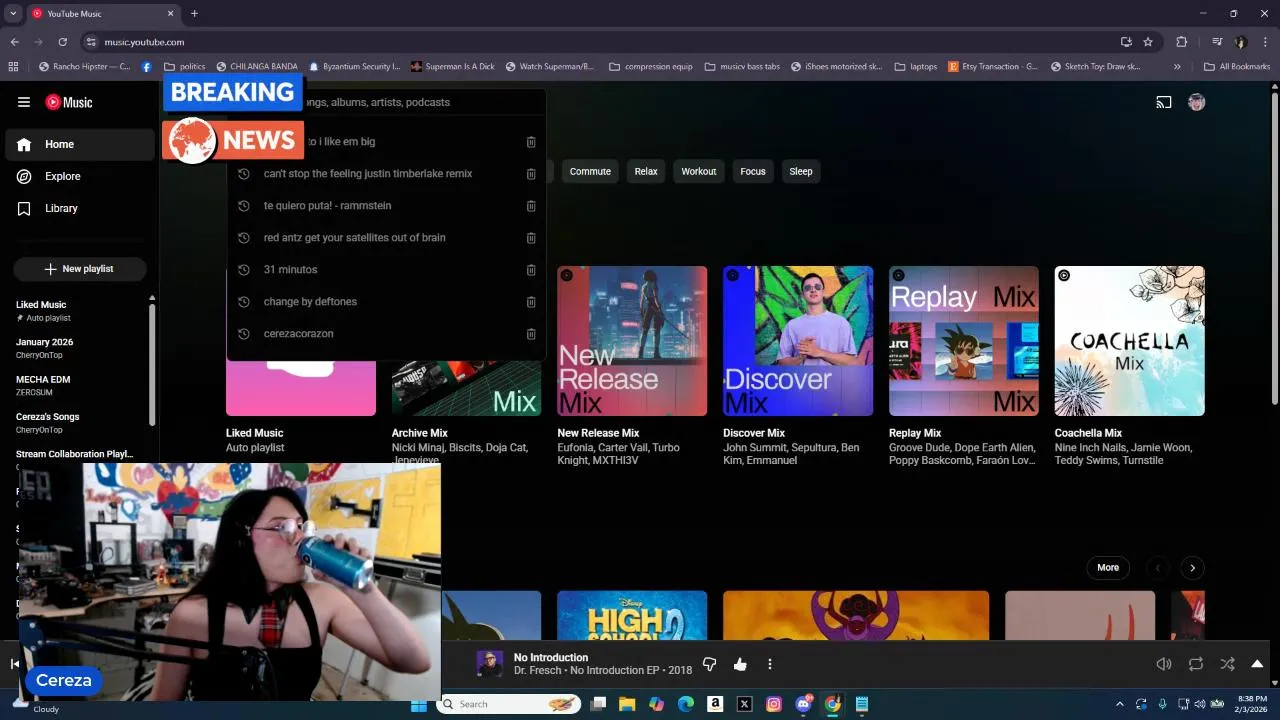Image resolution: width=1280 pixels, height=720 pixels.
Task: Open Instagram from the taskbar
Action: pos(773,704)
